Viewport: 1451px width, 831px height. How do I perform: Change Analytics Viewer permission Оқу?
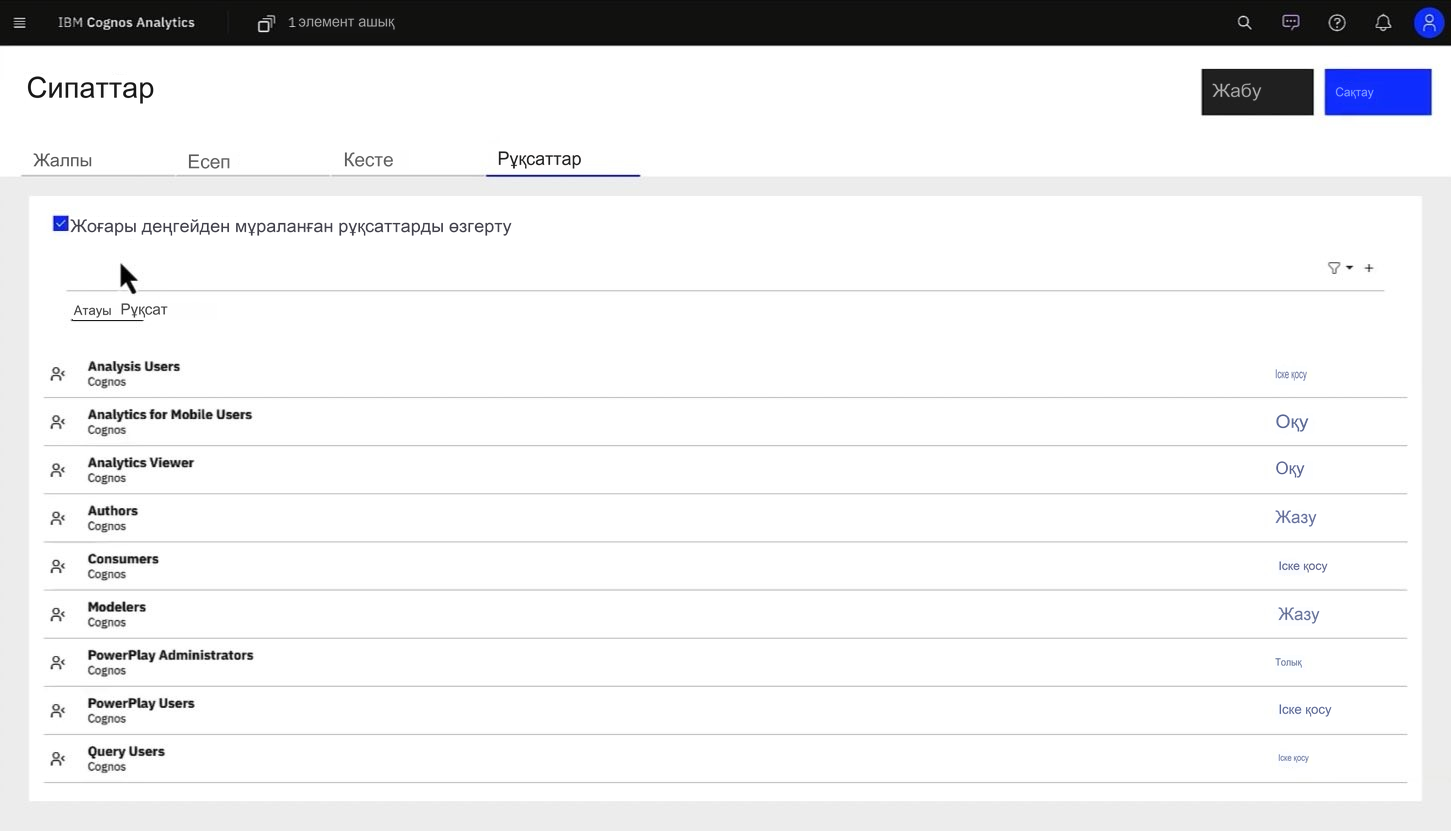(x=1290, y=469)
